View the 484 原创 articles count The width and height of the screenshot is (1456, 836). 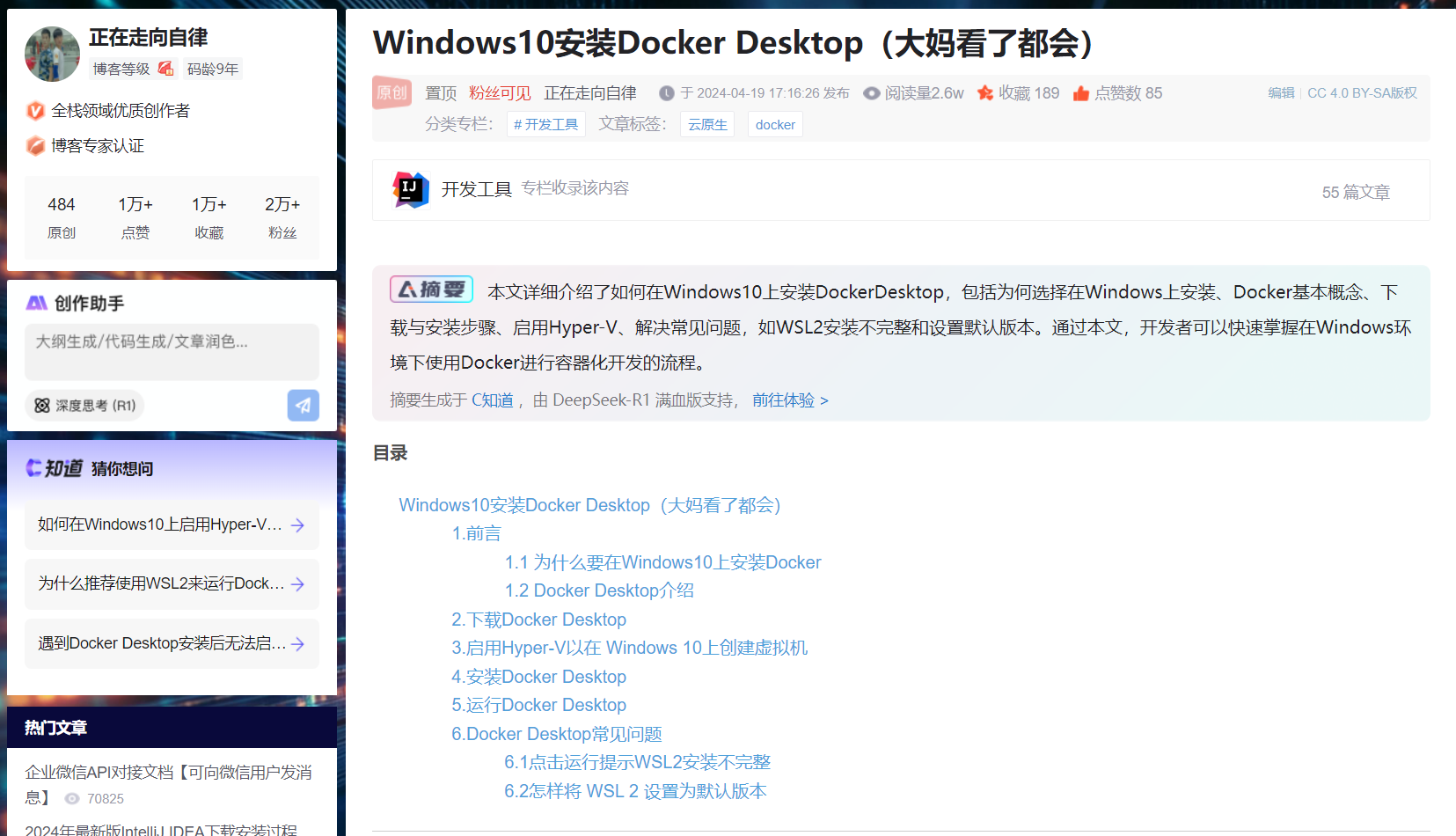pos(62,217)
